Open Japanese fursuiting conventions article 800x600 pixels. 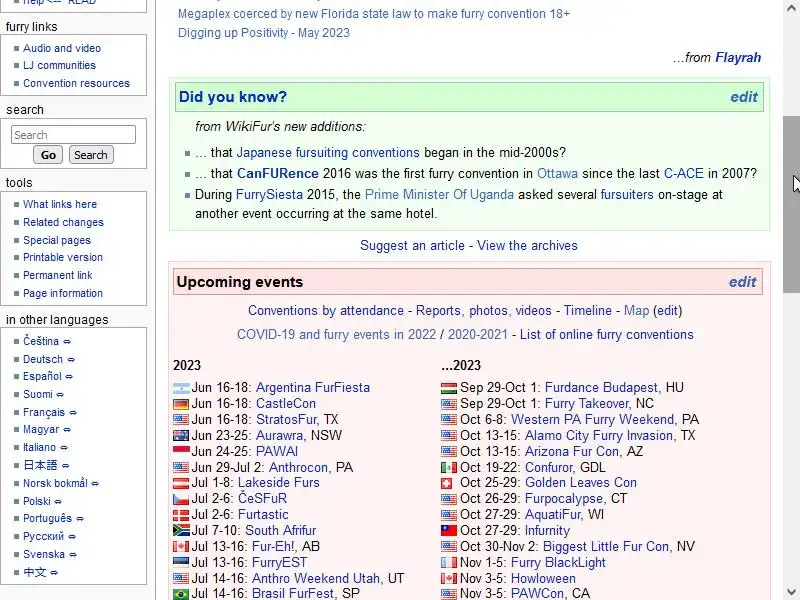tap(328, 153)
